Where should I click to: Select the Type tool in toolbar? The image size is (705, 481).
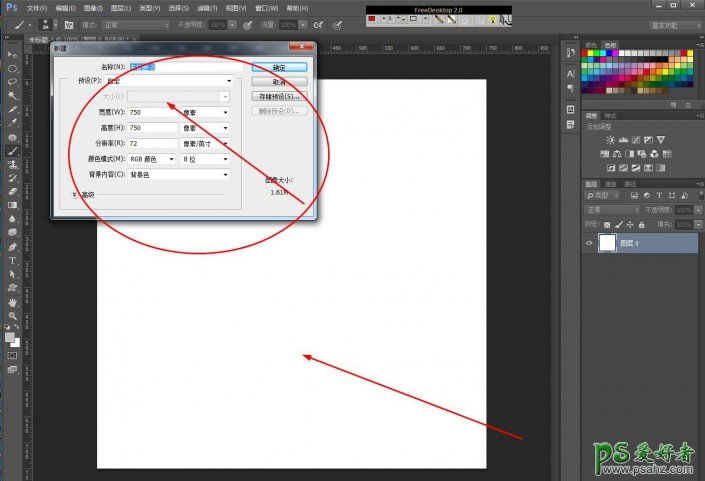pos(12,261)
